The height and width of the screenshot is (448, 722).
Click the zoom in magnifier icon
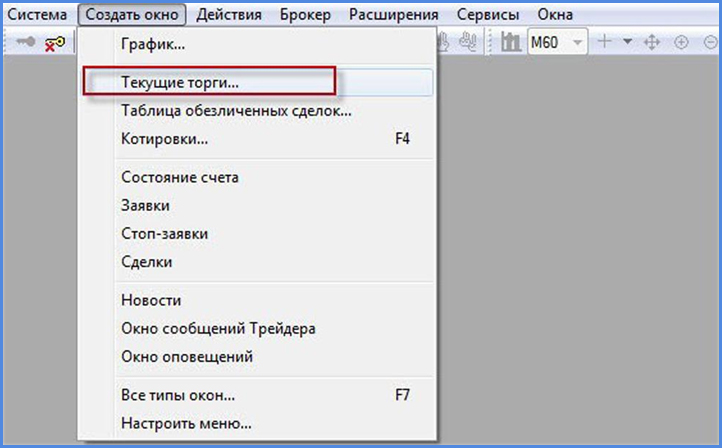[x=682, y=43]
